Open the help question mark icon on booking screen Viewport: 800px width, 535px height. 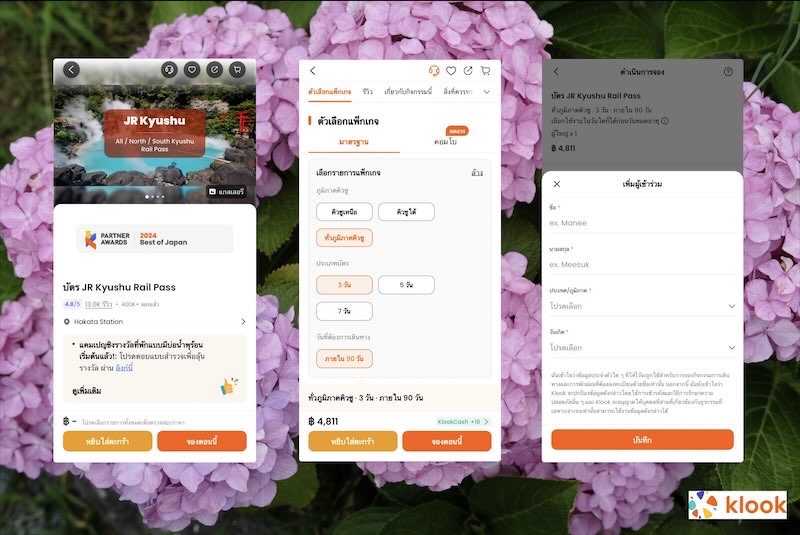point(728,72)
